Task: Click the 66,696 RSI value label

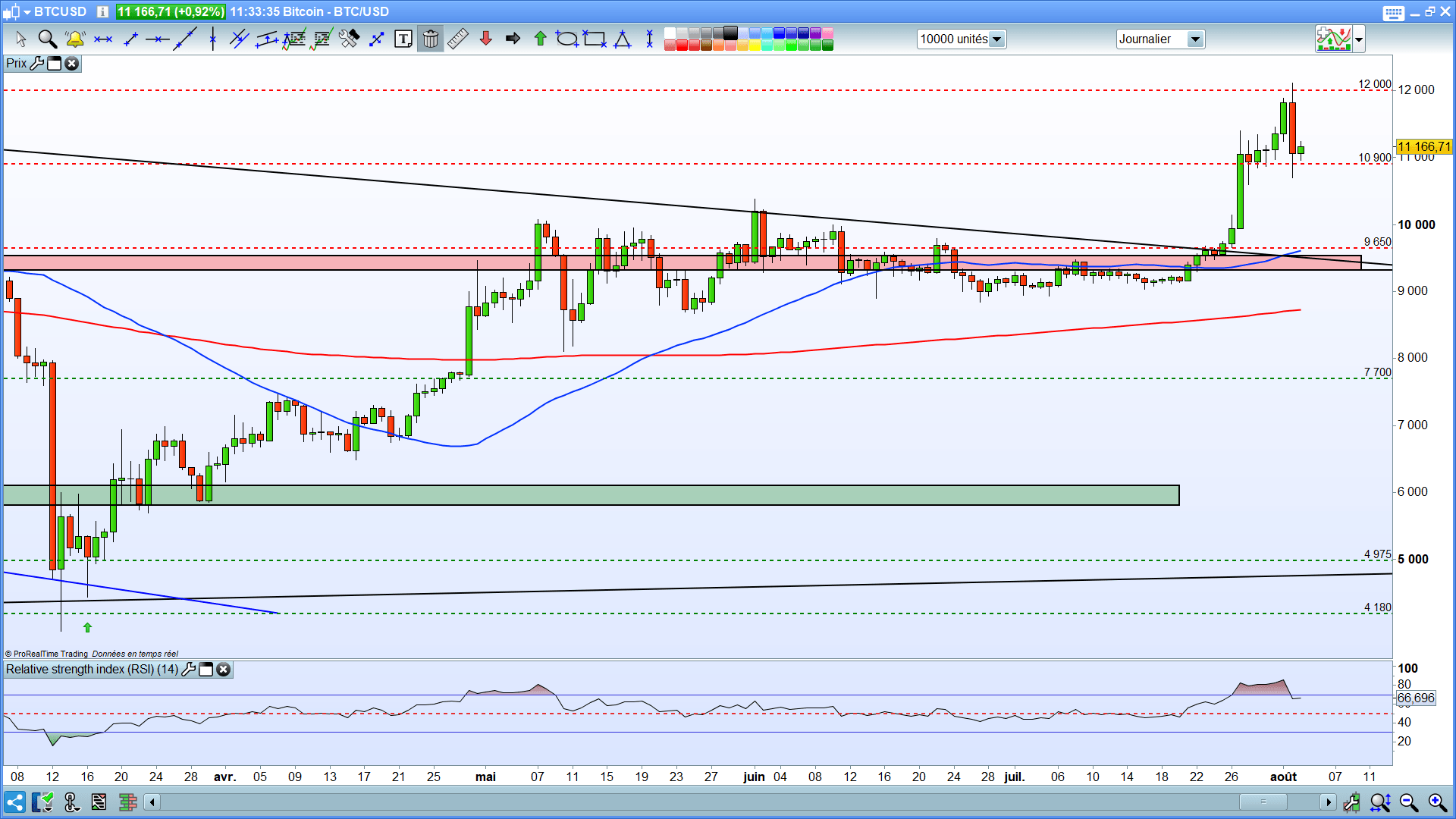Action: (1416, 698)
